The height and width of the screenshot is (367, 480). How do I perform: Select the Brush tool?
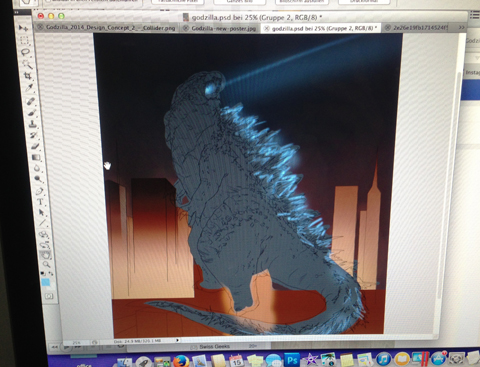pyautogui.click(x=31, y=113)
